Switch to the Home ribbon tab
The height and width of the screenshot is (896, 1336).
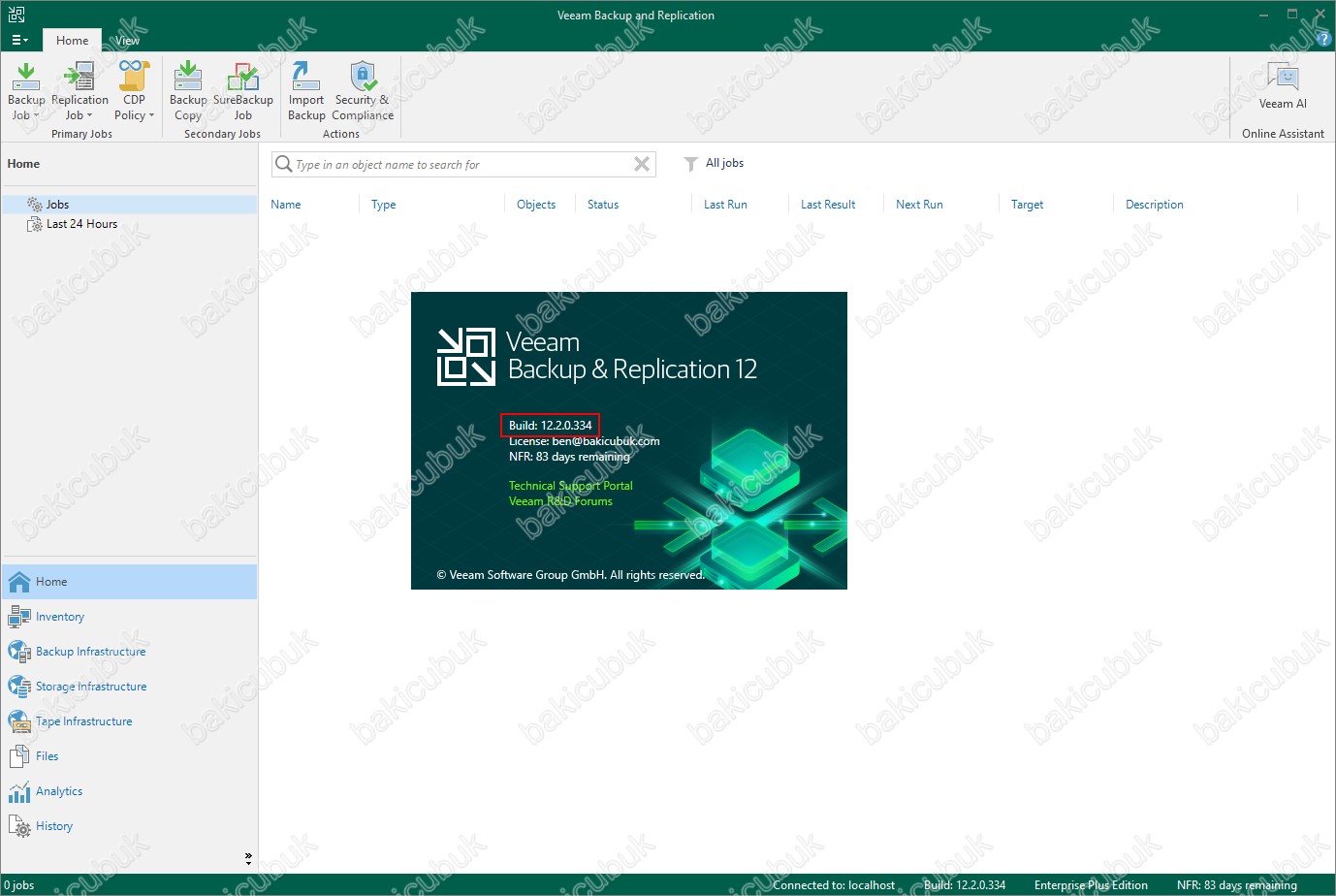pyautogui.click(x=72, y=41)
